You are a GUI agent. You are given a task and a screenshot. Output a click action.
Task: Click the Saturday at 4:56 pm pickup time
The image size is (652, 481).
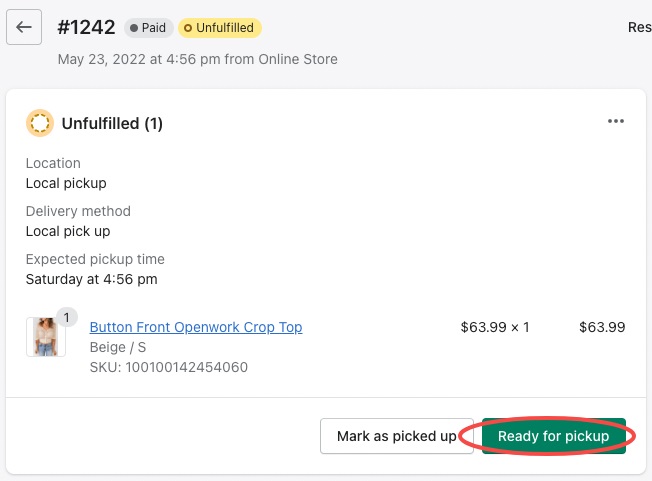(x=91, y=279)
